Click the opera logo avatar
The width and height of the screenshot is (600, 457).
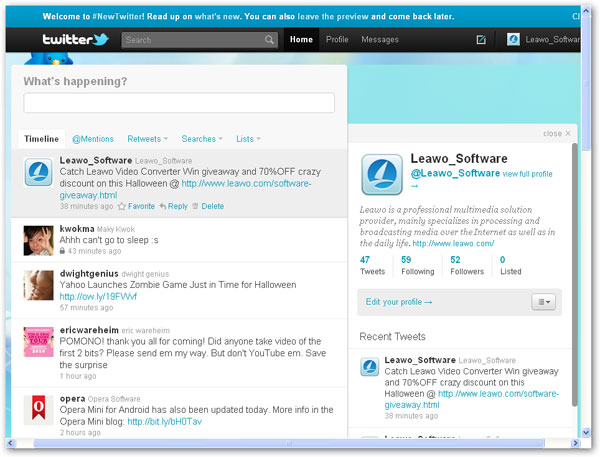click(38, 410)
